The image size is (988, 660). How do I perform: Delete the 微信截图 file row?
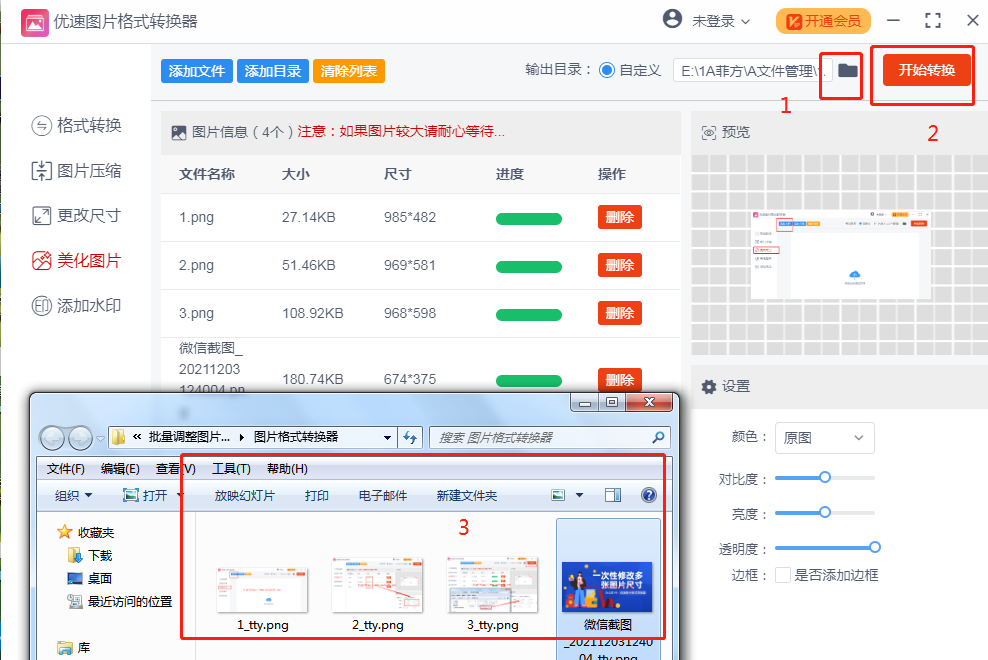click(619, 379)
